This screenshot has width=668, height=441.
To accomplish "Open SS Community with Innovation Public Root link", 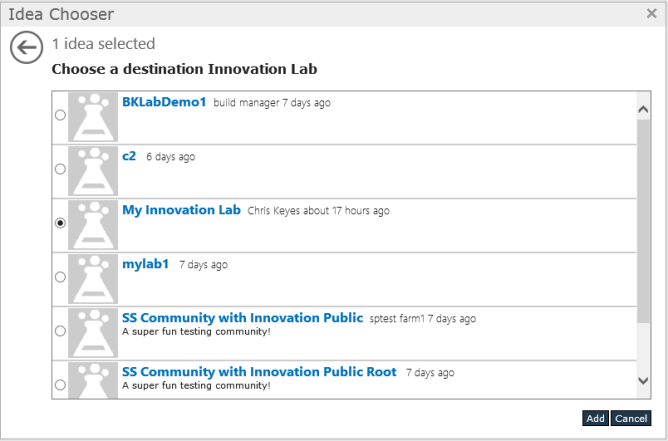I will pos(259,372).
